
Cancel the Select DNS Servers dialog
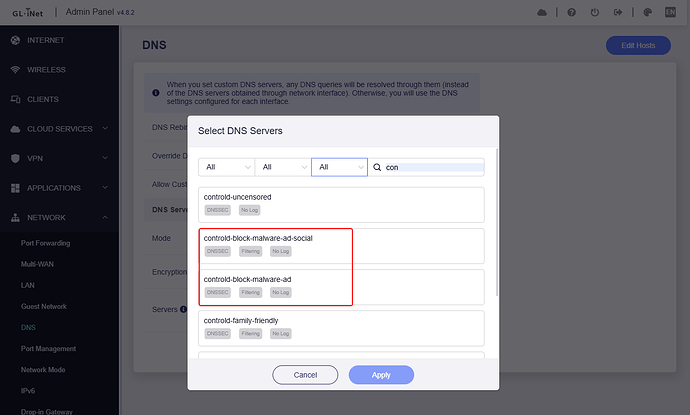pos(305,375)
